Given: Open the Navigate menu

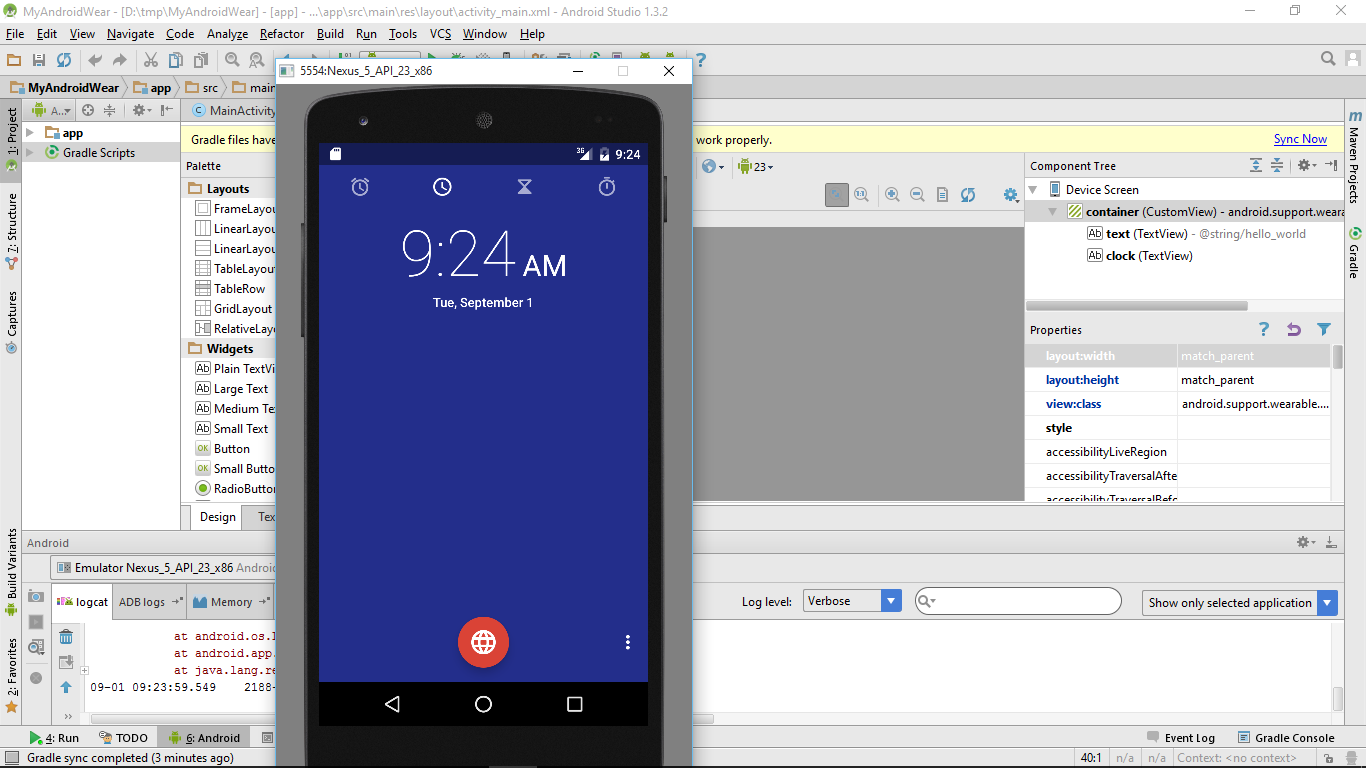Looking at the screenshot, I should coord(130,33).
